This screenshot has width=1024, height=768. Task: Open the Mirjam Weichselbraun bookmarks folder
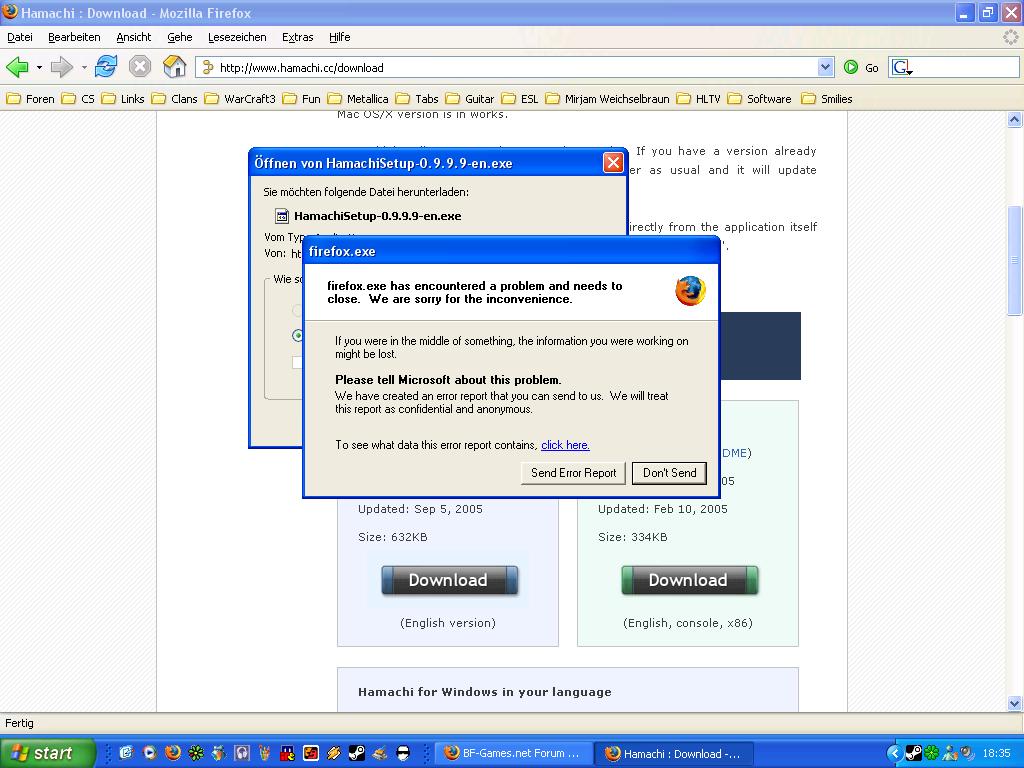(608, 99)
